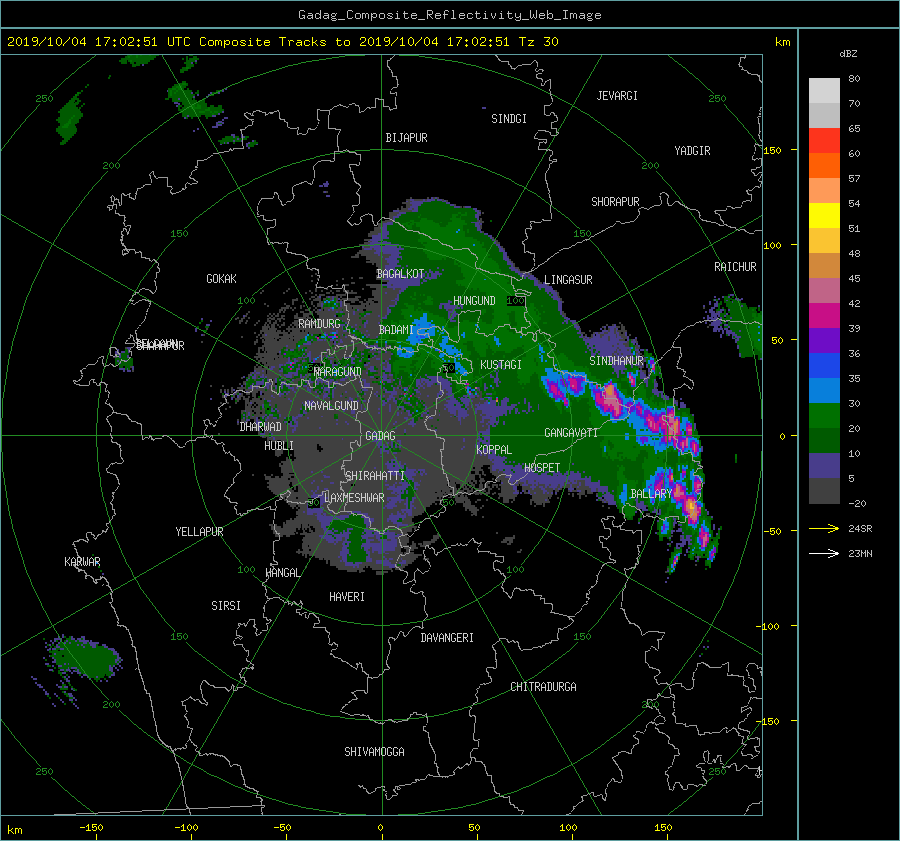Click the RAMDURG city label
This screenshot has width=900, height=841.
click(319, 324)
